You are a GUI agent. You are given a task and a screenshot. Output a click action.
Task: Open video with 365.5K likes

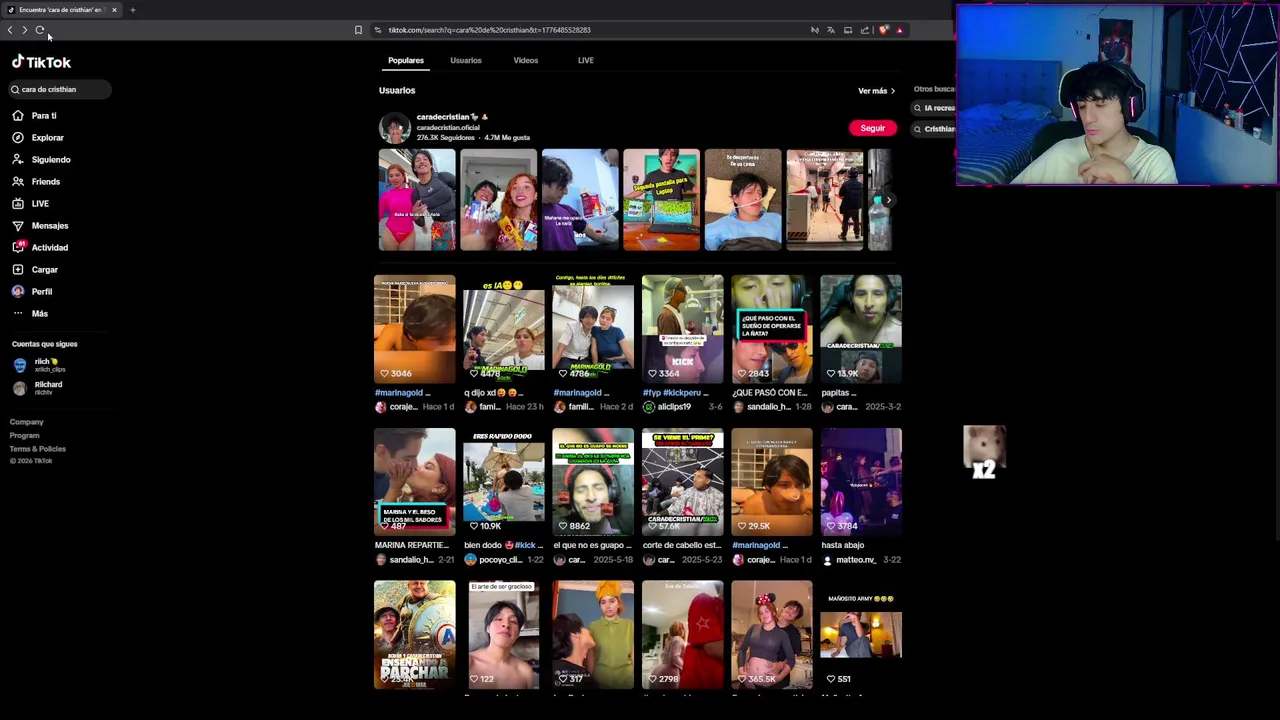772,635
